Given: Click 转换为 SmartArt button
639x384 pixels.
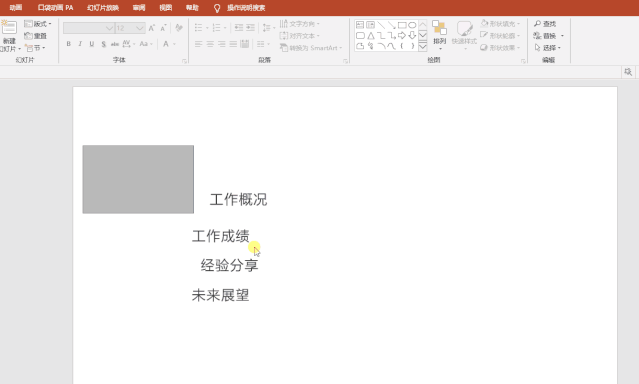Looking at the screenshot, I should tap(311, 48).
